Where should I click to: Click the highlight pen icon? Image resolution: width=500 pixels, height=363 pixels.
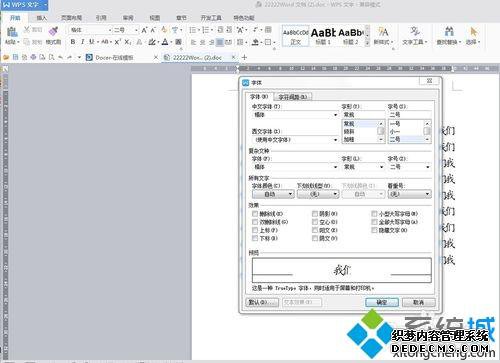152,42
